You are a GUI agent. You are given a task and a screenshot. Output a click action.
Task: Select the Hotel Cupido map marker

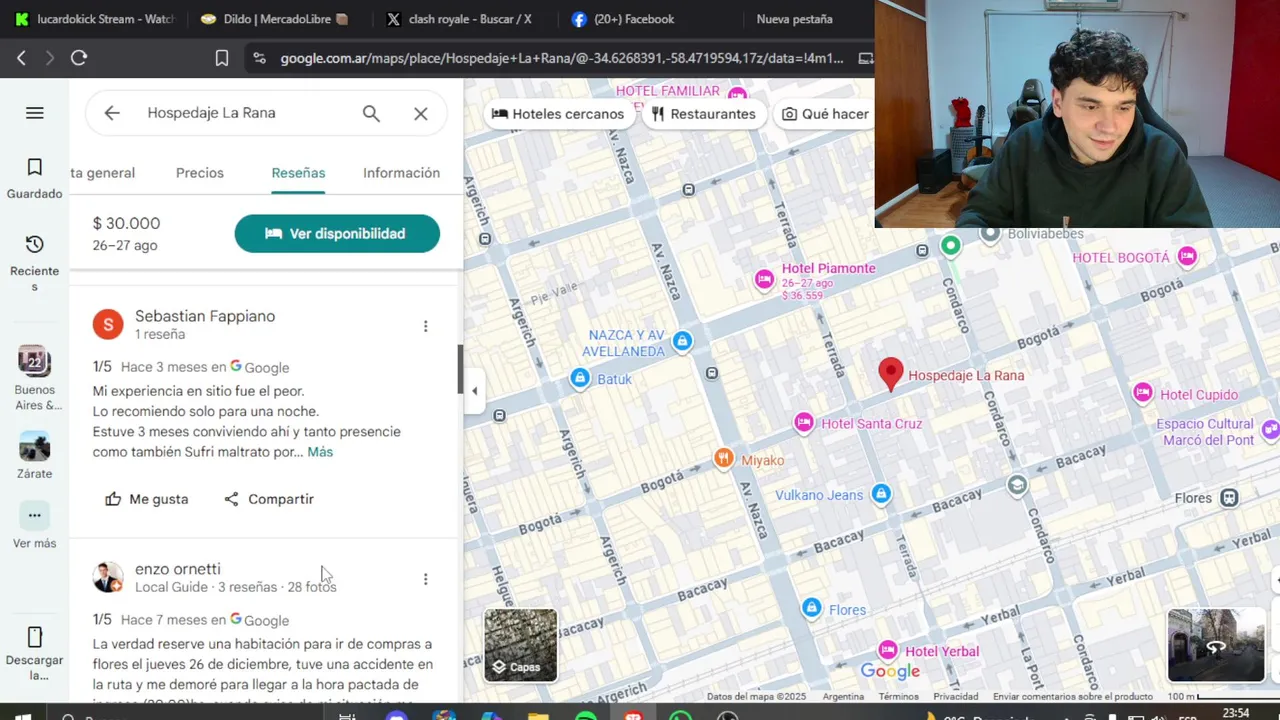1142,393
